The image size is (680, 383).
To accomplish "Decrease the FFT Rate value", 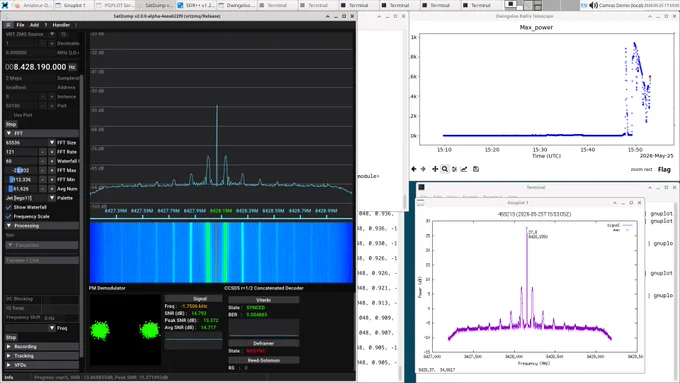I will tap(42, 152).
